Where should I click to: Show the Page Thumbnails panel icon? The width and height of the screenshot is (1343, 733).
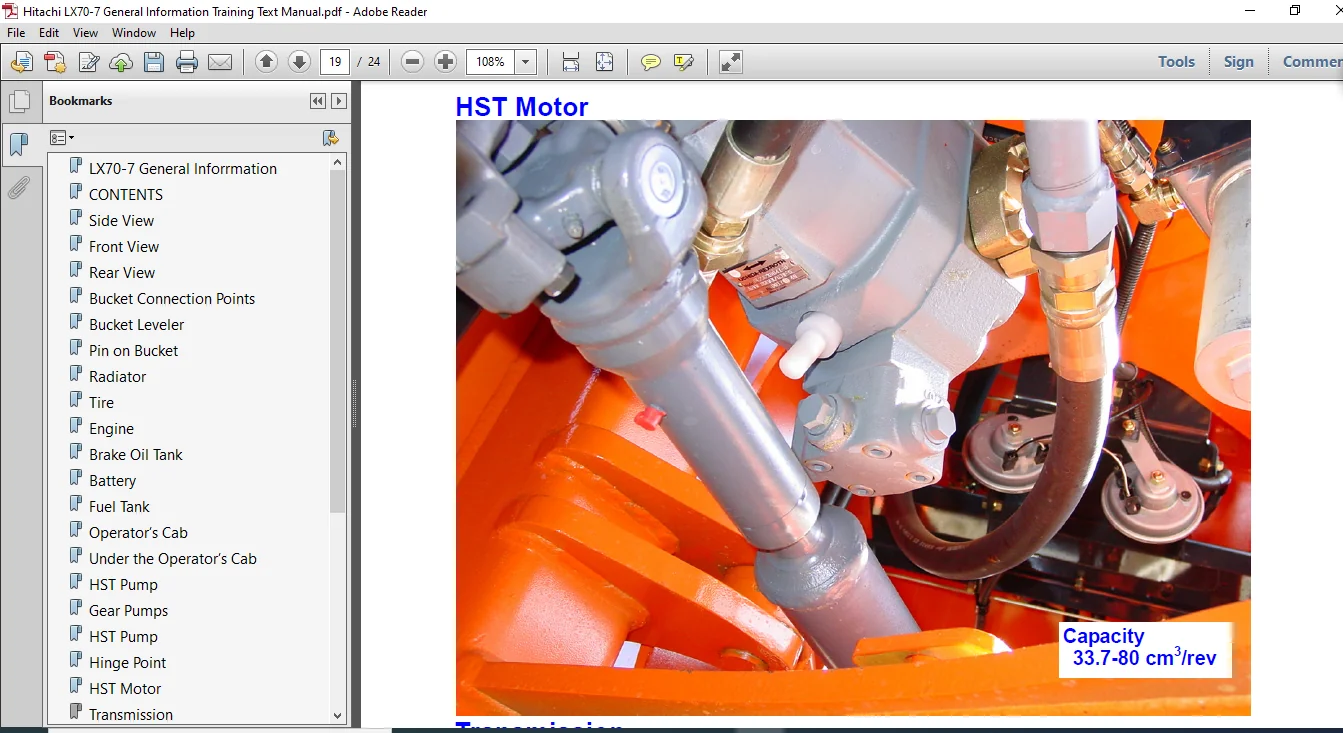pos(18,102)
